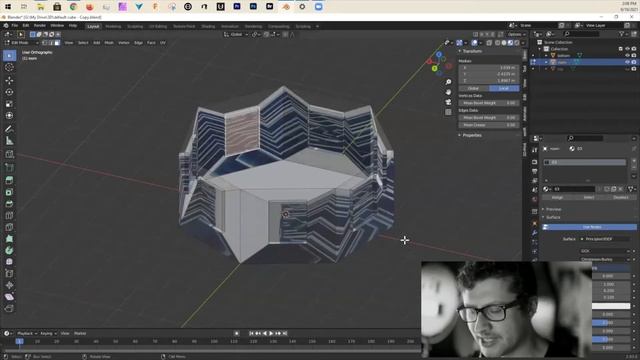Select the Measure tool

(x=9, y=141)
